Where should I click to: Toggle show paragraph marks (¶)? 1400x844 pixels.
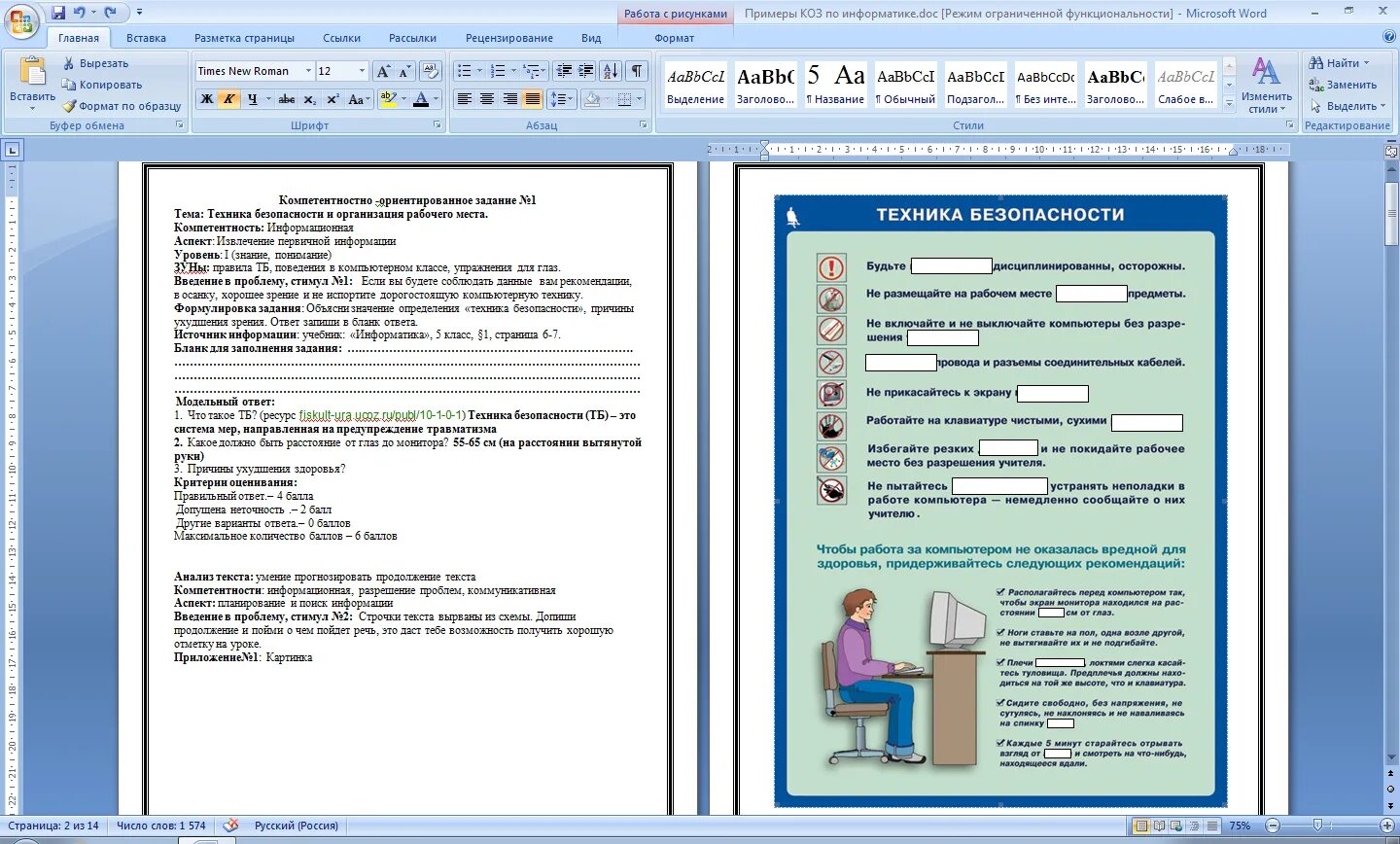(637, 71)
